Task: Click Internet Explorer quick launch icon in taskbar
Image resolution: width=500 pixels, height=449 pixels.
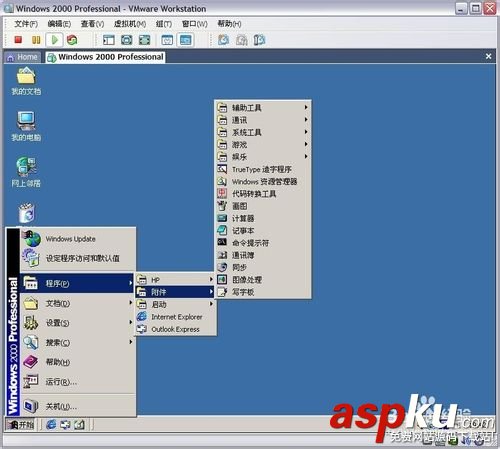Action: coord(51,424)
